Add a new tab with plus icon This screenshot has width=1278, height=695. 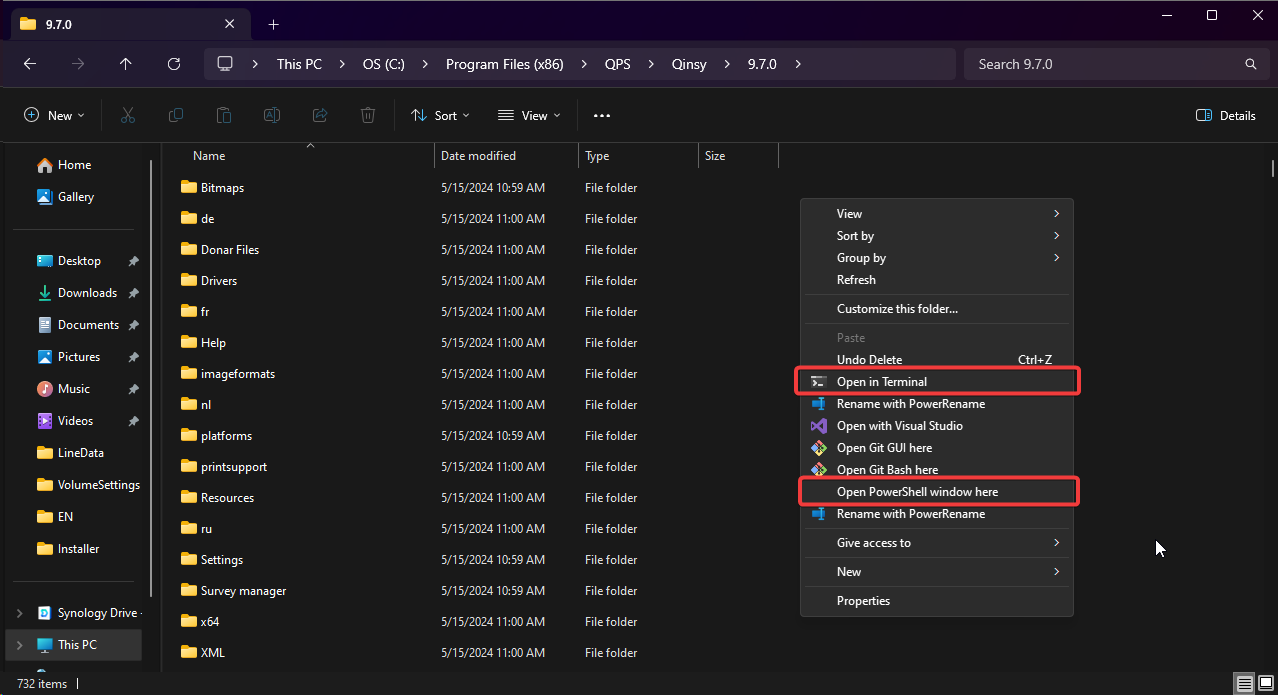point(273,24)
